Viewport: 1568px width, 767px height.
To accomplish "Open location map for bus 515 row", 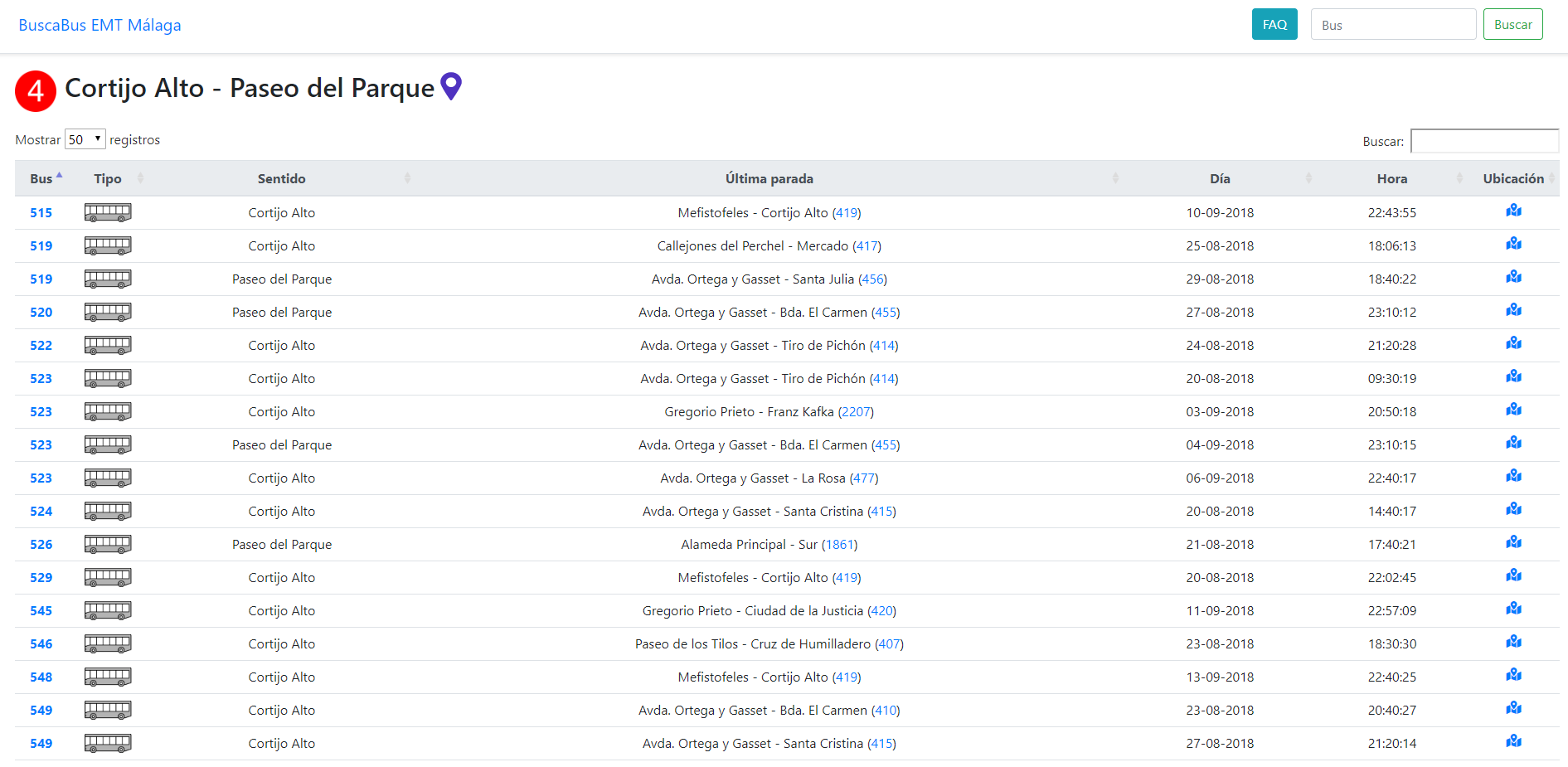I will click(x=1513, y=211).
